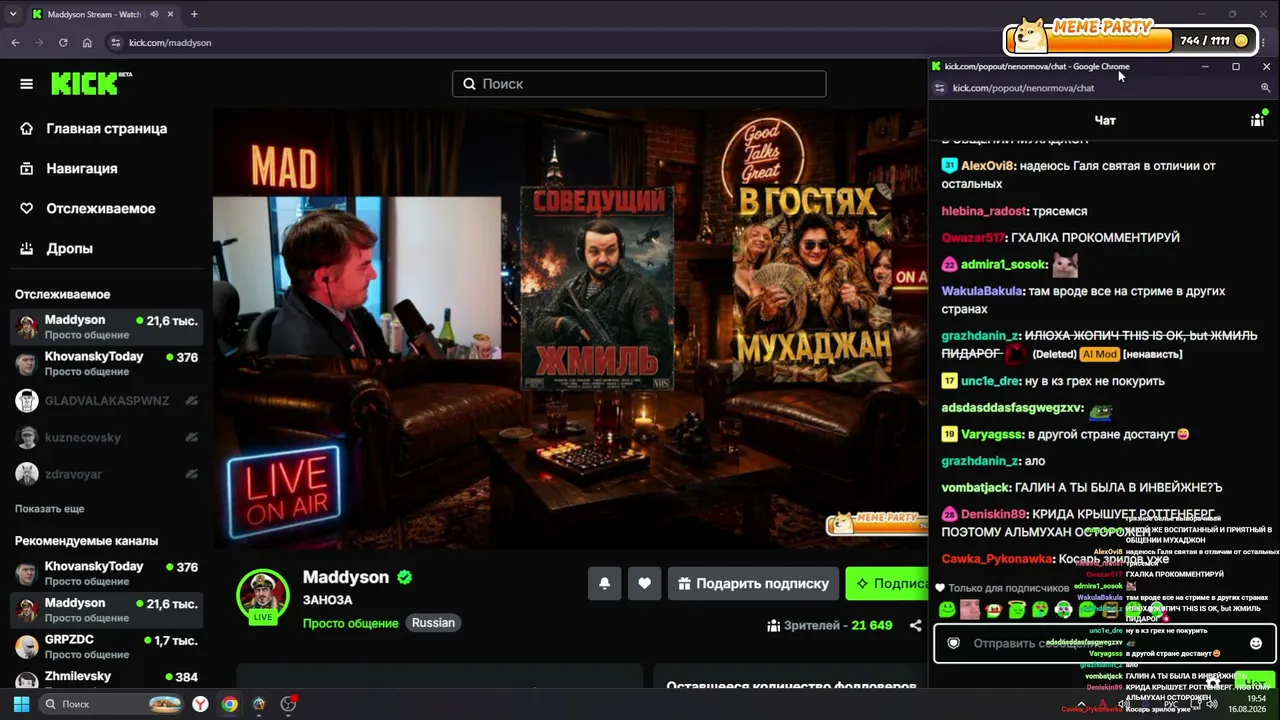Open the 'Просто общение' category link
The height and width of the screenshot is (720, 1280).
[350, 623]
